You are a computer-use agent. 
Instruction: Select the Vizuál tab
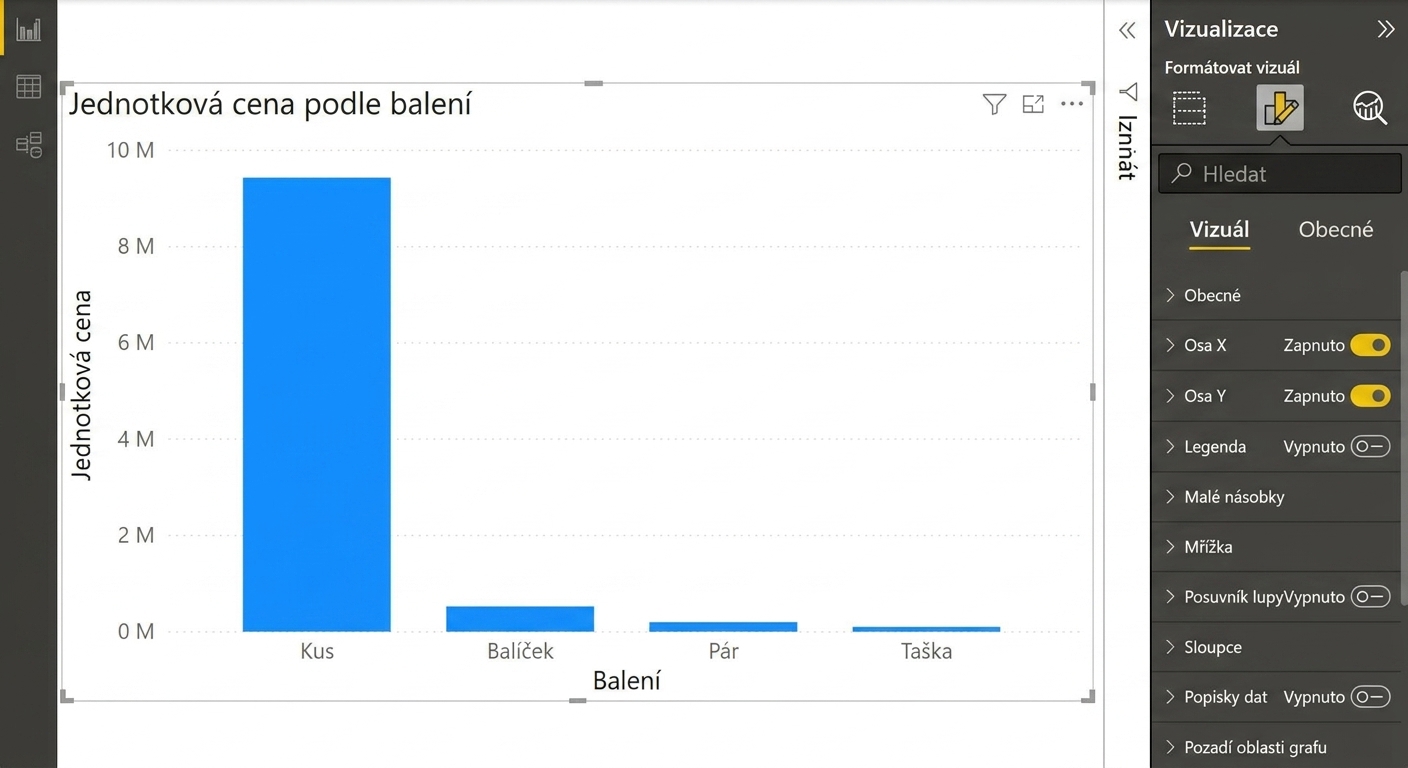pyautogui.click(x=1219, y=229)
